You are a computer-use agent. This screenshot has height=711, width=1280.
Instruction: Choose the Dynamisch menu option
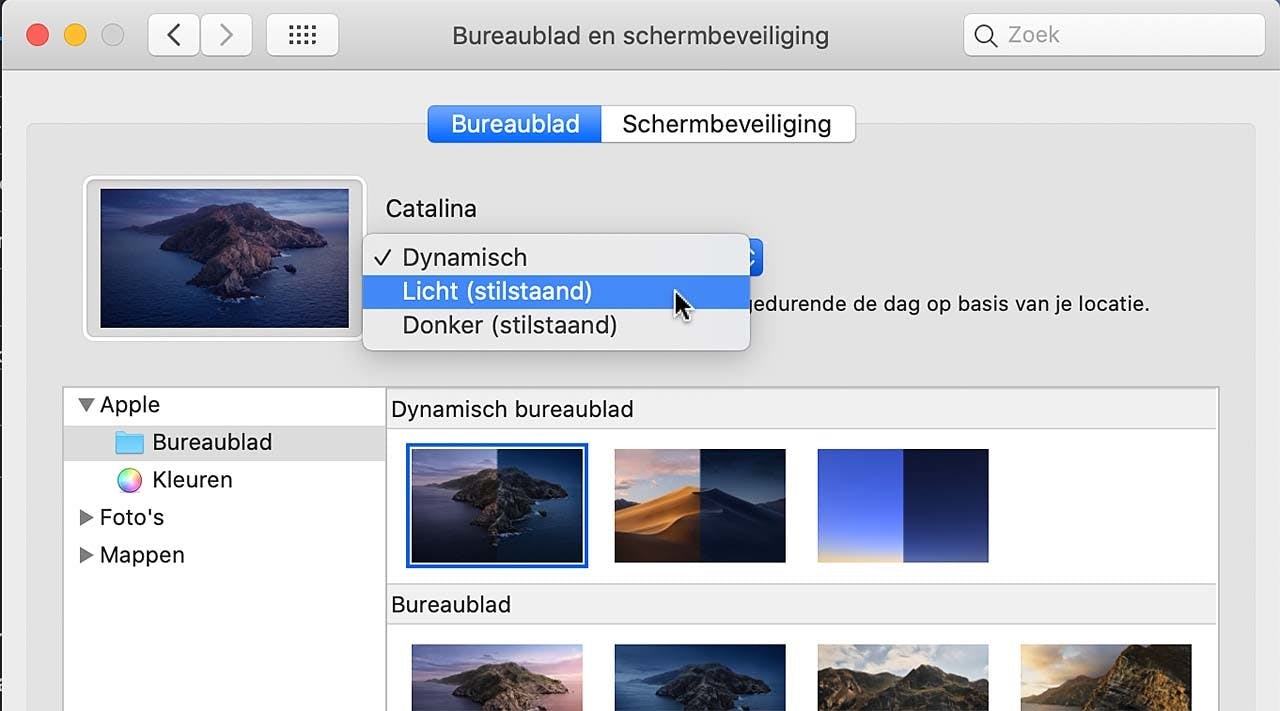556,257
